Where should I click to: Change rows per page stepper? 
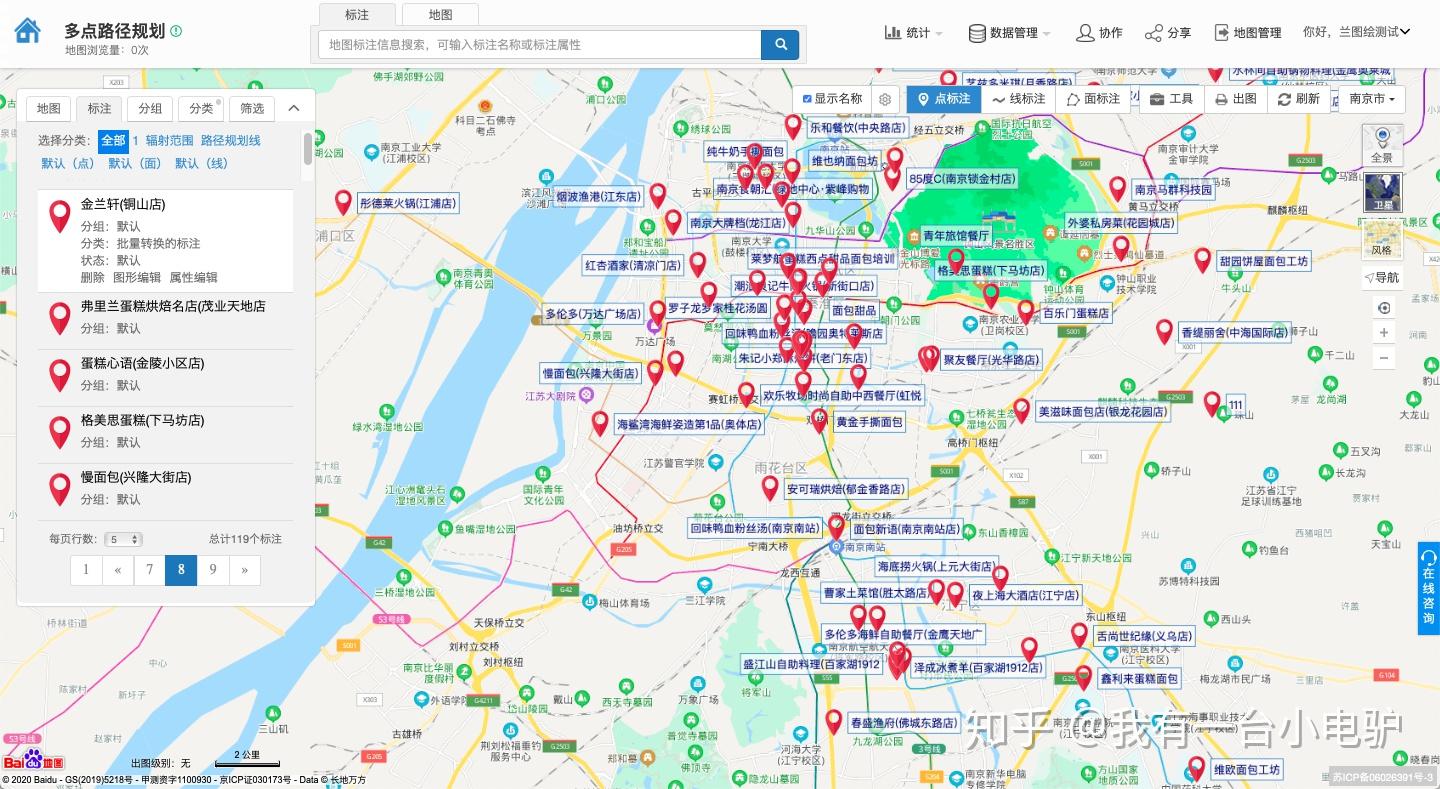coord(125,539)
